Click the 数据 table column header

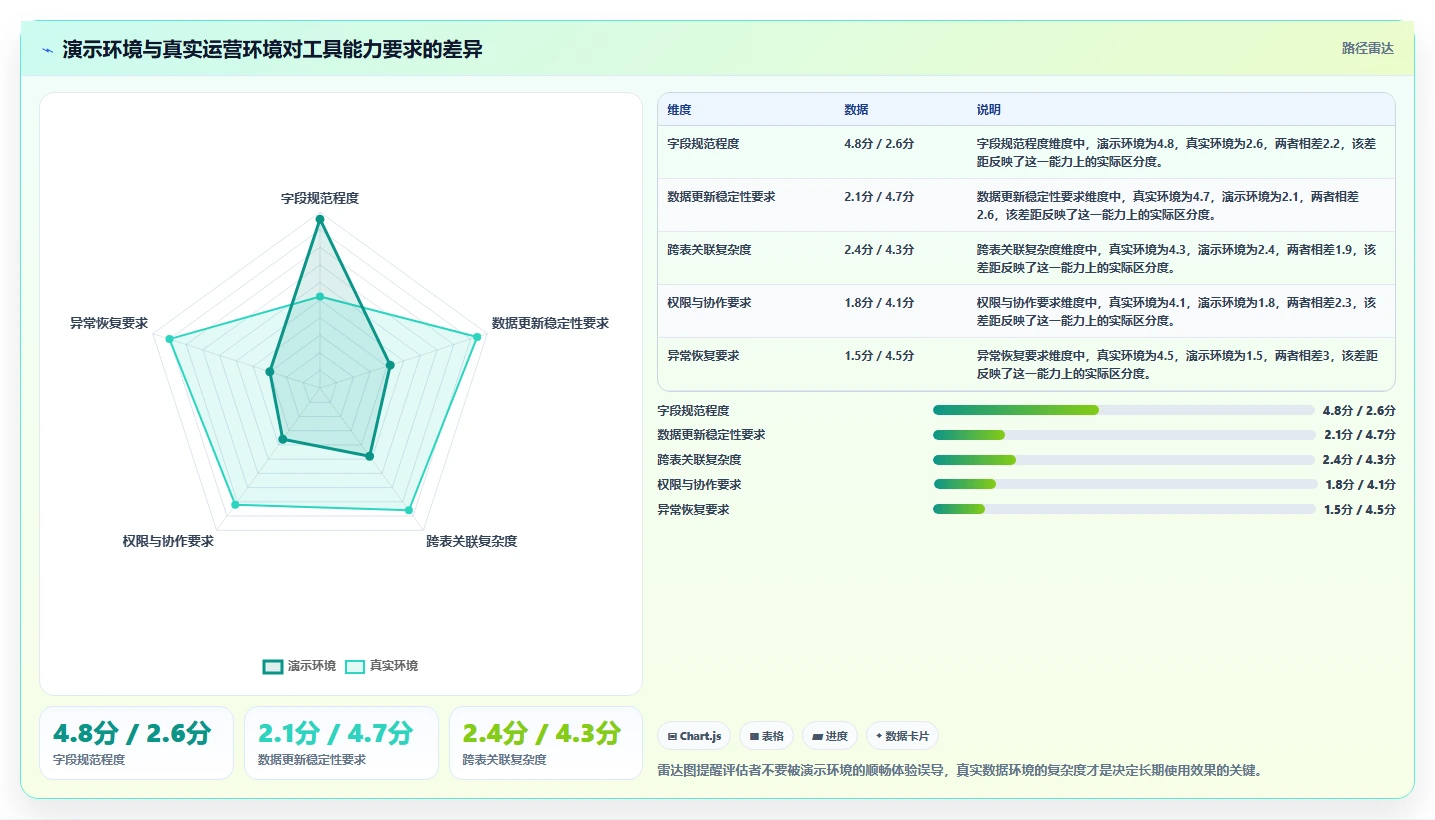[x=856, y=110]
